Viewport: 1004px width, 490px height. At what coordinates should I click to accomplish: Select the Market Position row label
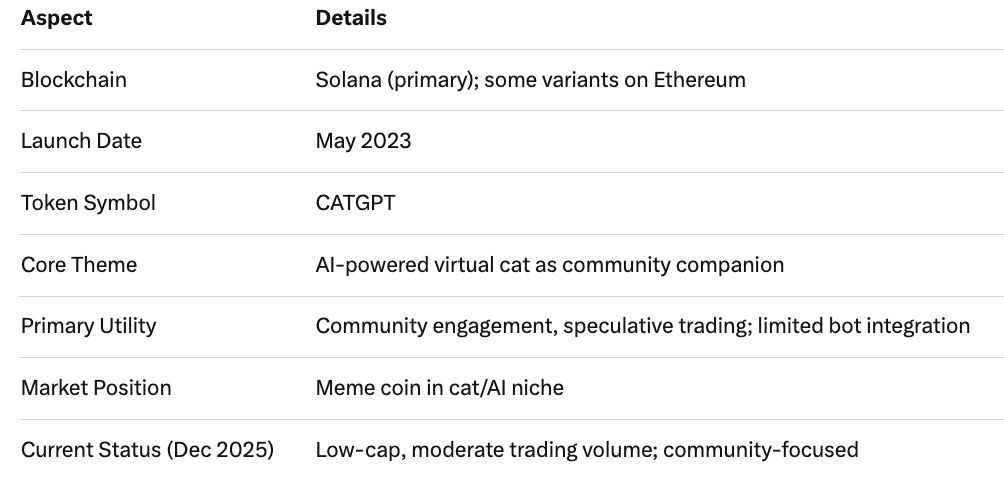click(96, 387)
